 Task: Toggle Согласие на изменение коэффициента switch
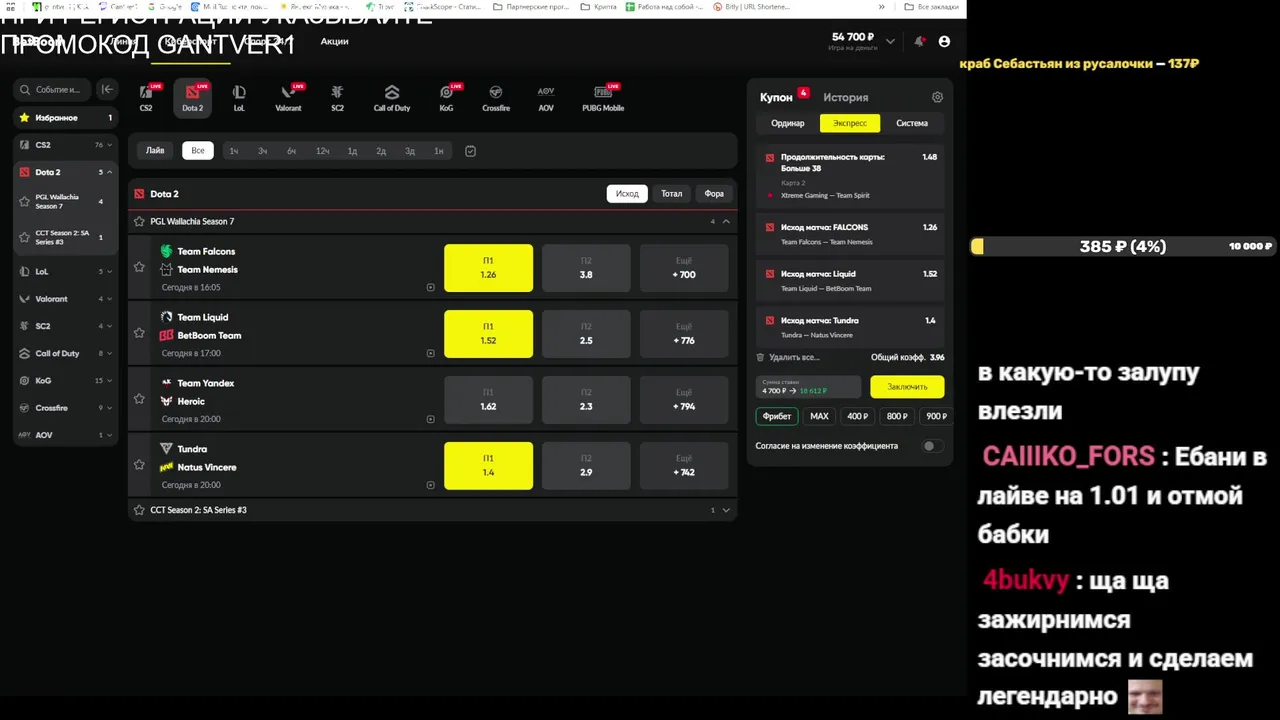click(932, 446)
